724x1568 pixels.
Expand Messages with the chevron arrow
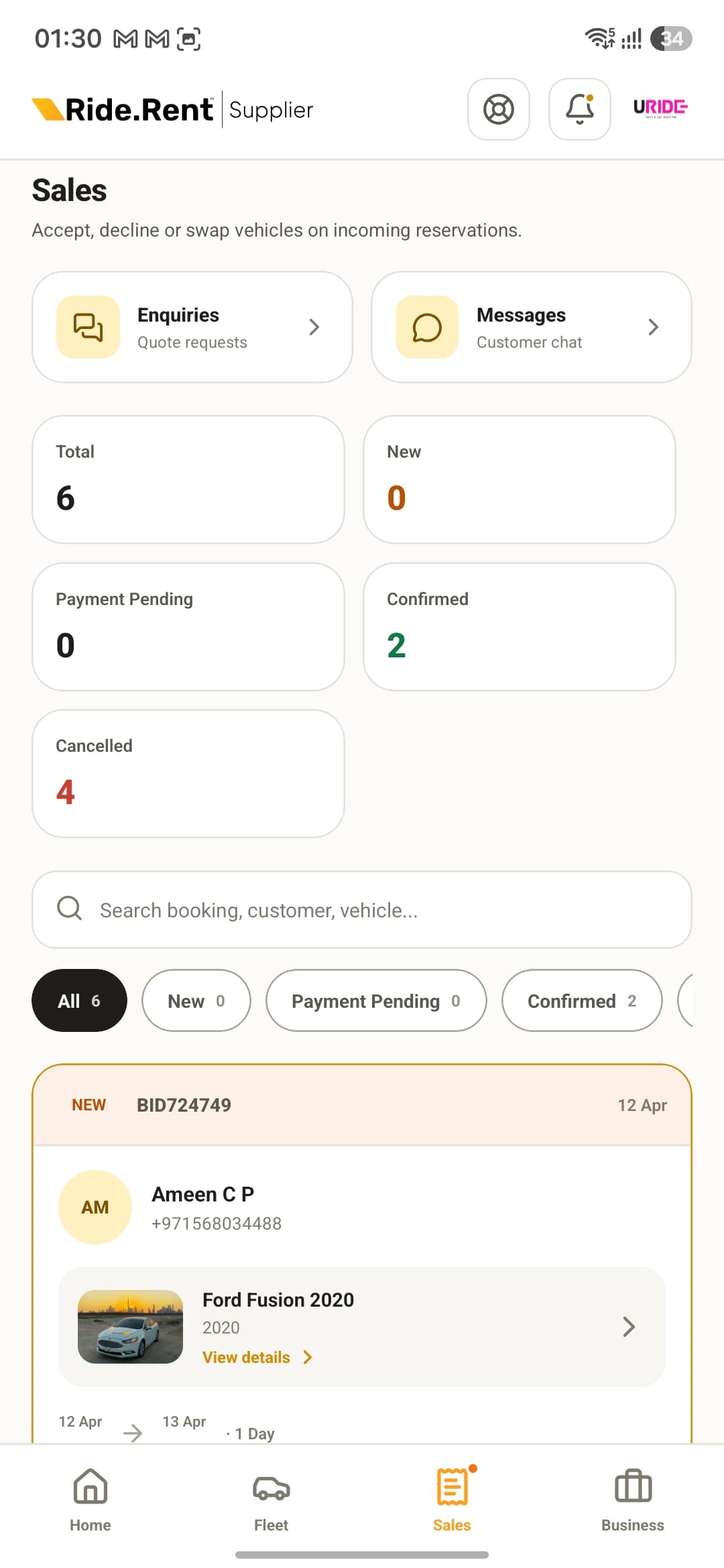[654, 327]
